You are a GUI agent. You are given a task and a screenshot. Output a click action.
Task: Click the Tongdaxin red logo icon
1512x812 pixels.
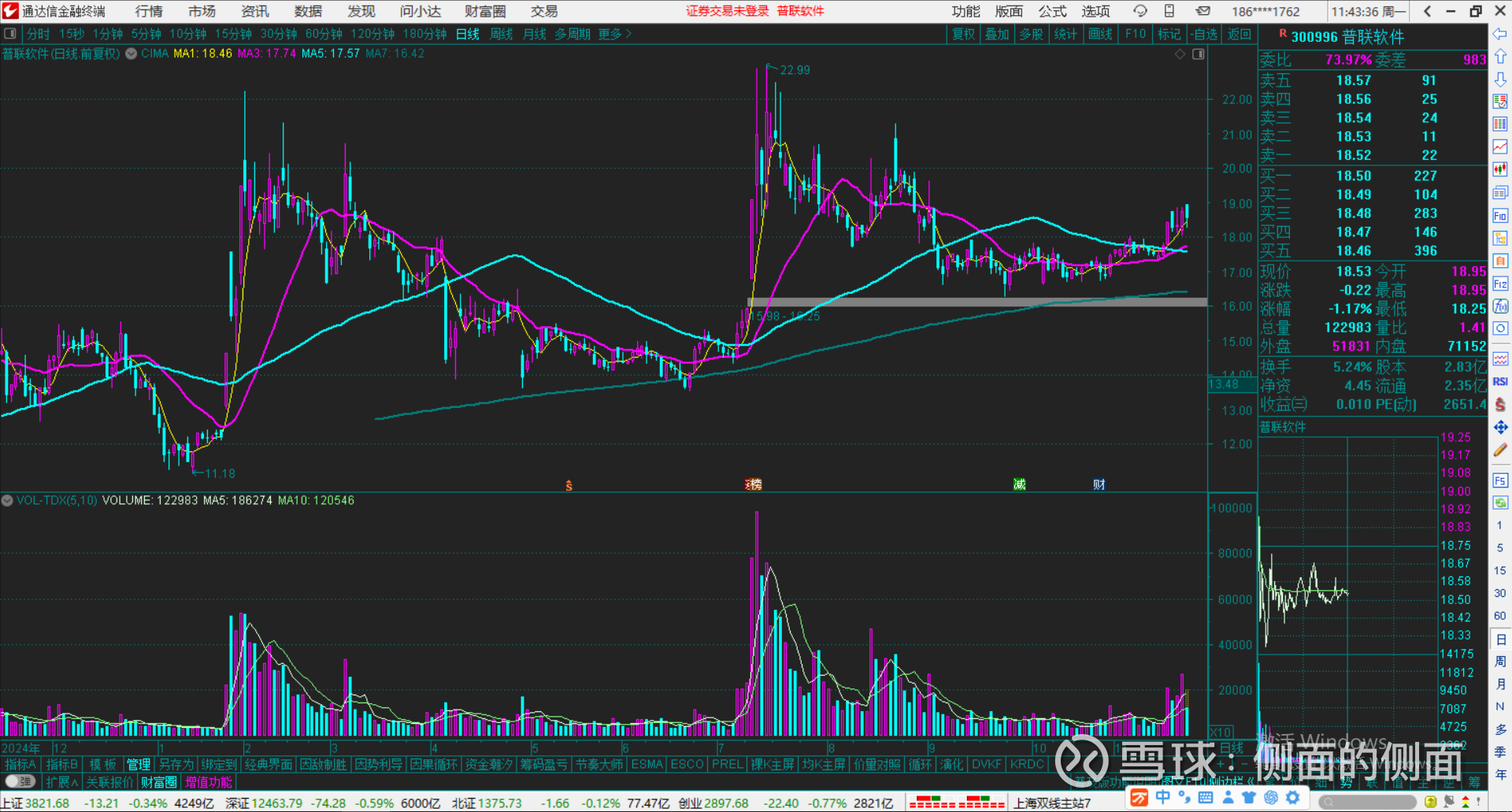point(10,11)
